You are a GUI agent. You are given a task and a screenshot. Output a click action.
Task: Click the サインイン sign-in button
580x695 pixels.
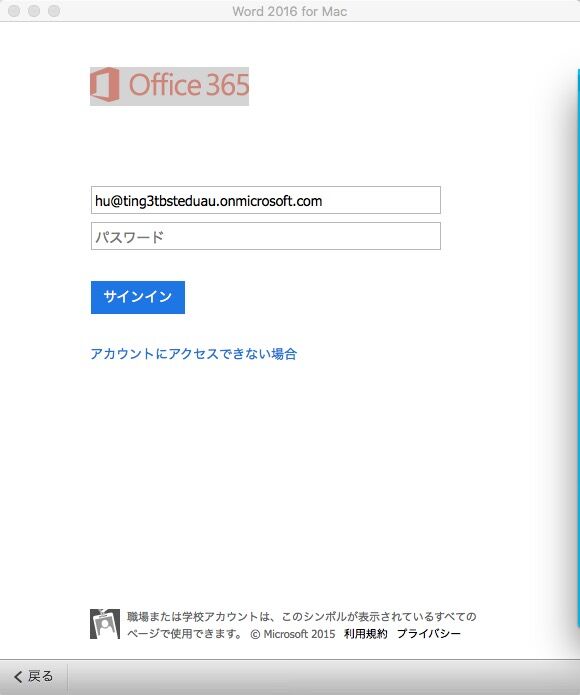click(138, 297)
